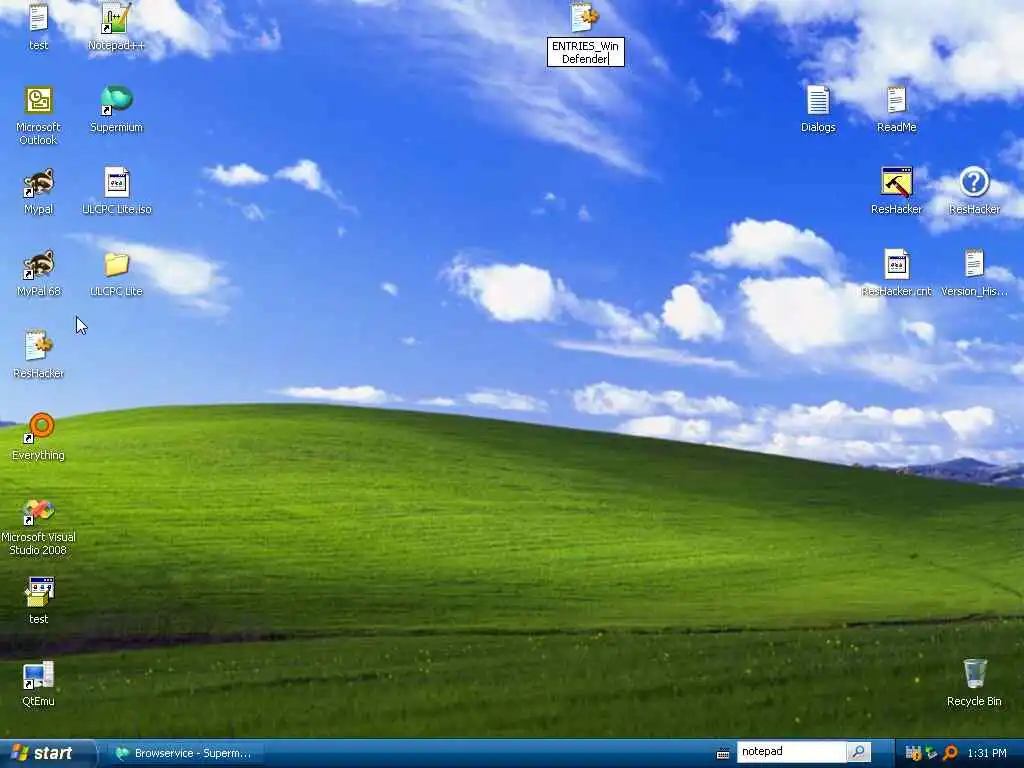Open the on-screen keyboard taskbar icon
1024x768 pixels.
723,754
